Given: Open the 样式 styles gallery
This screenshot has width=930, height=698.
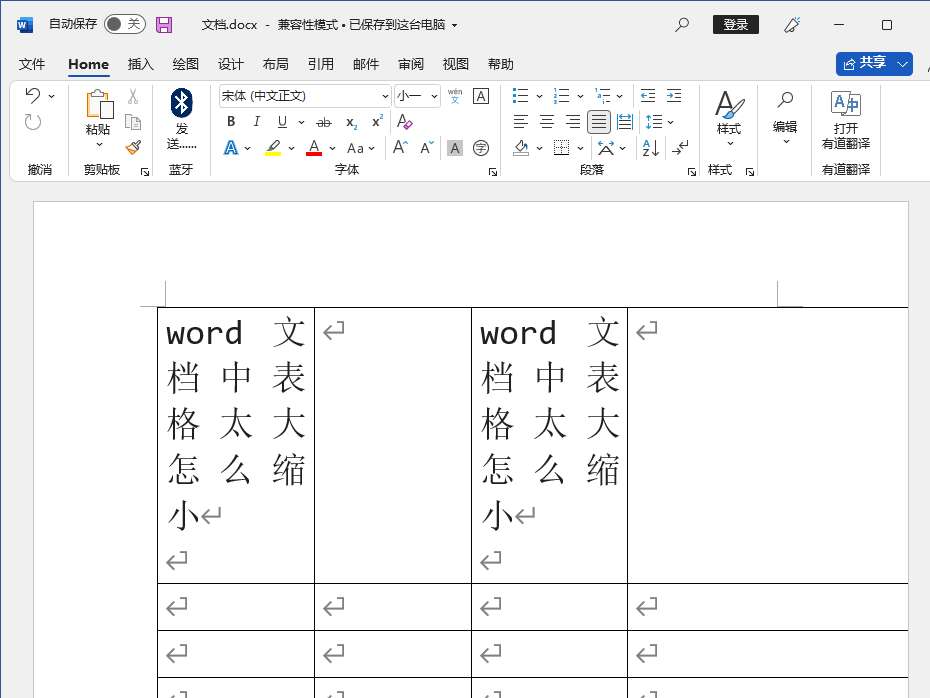Looking at the screenshot, I should 729,119.
